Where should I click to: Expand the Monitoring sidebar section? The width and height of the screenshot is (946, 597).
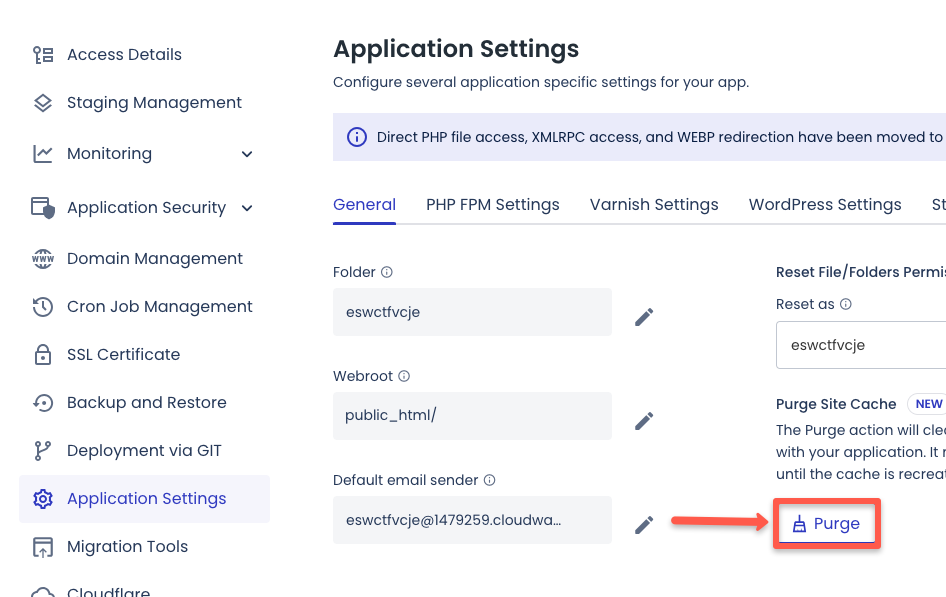(x=246, y=154)
